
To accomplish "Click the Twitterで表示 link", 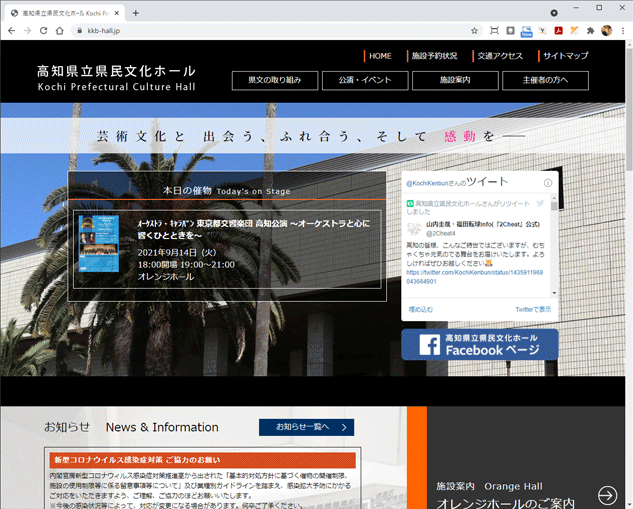I will point(533,310).
